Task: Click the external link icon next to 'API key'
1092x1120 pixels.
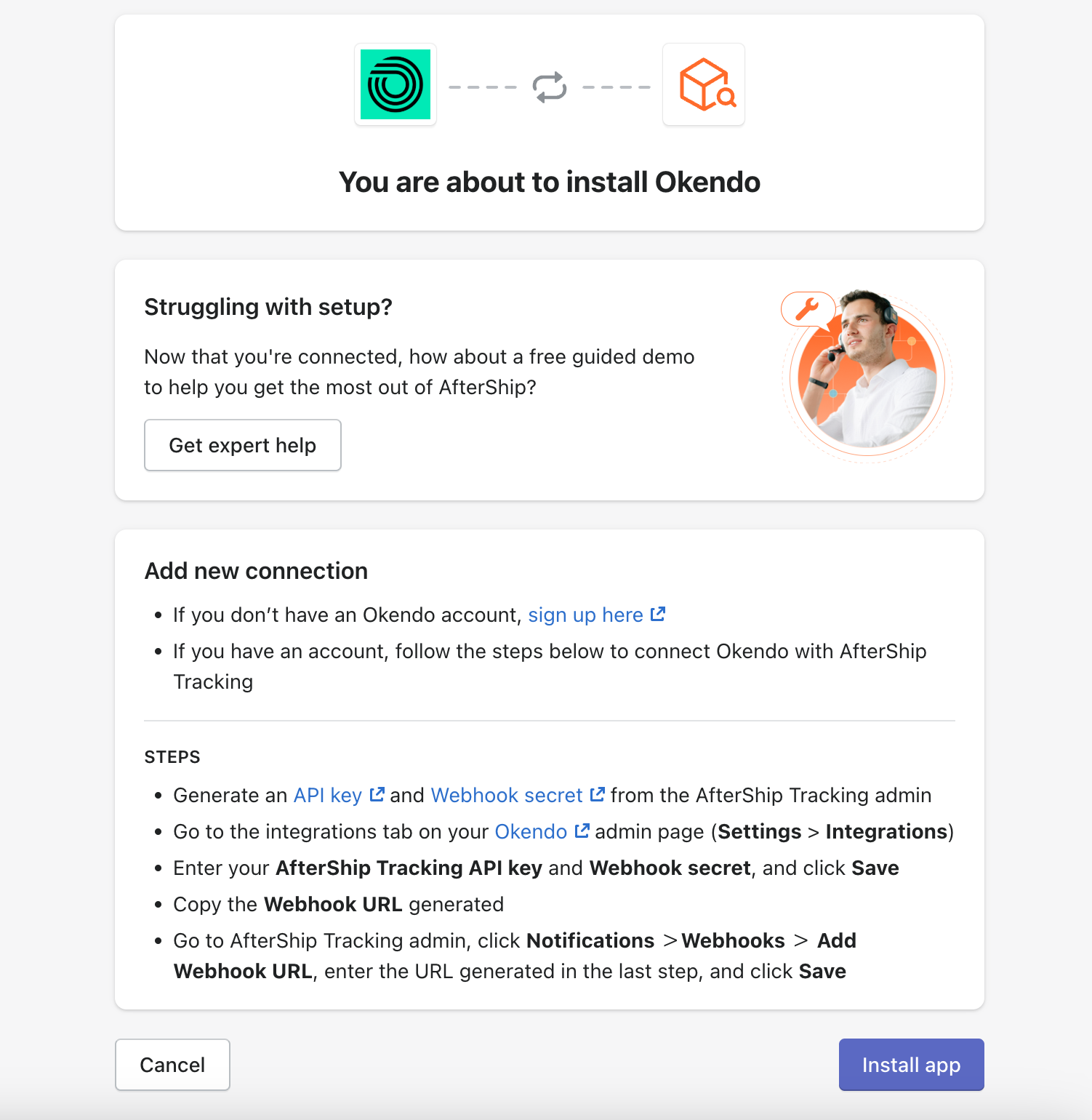Action: [377, 794]
